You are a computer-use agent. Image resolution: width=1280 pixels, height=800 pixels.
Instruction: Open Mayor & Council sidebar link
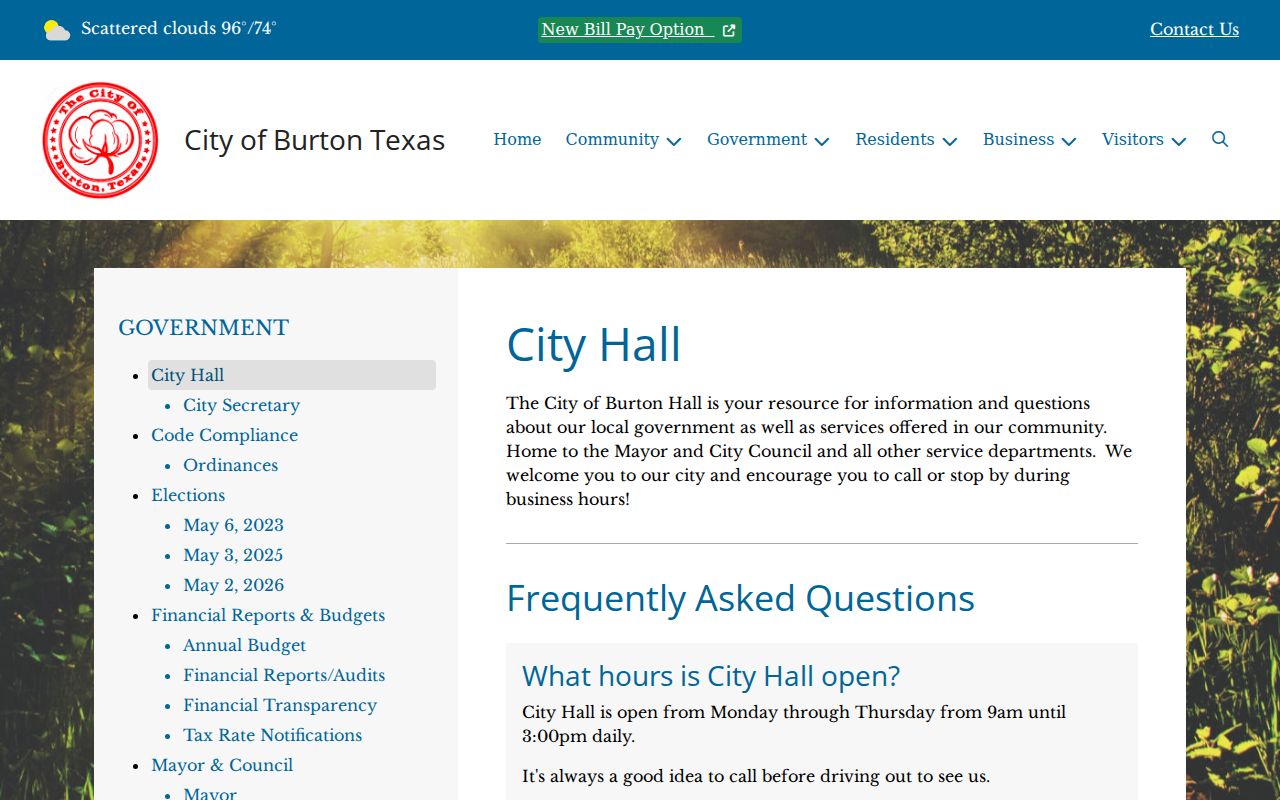point(222,765)
